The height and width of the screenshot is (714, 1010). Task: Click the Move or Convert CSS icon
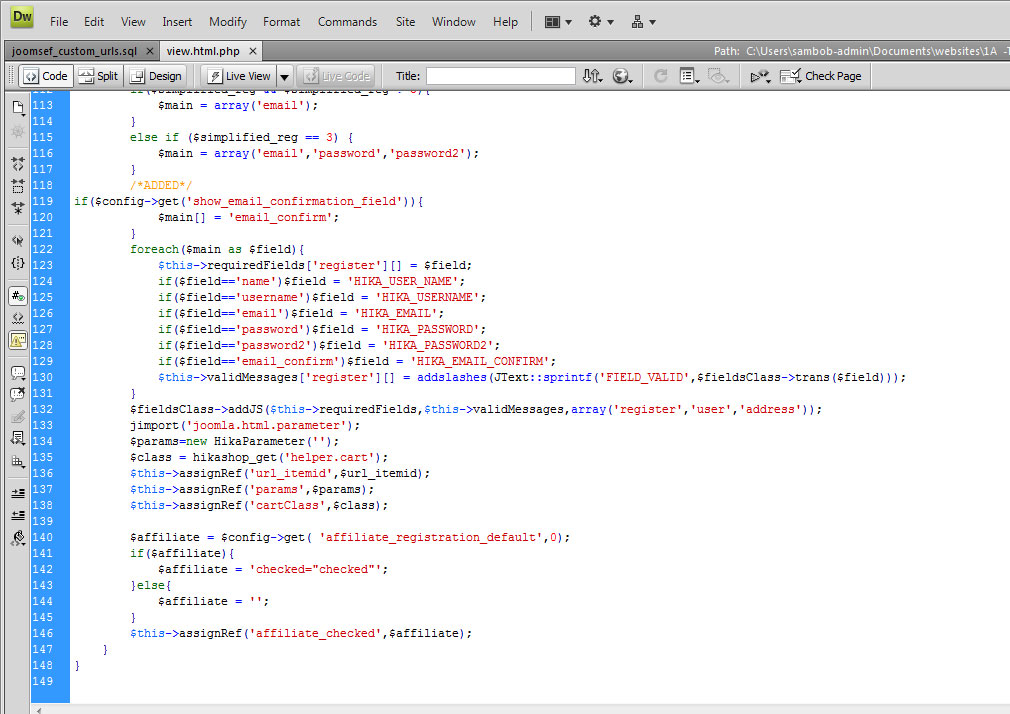[x=17, y=461]
